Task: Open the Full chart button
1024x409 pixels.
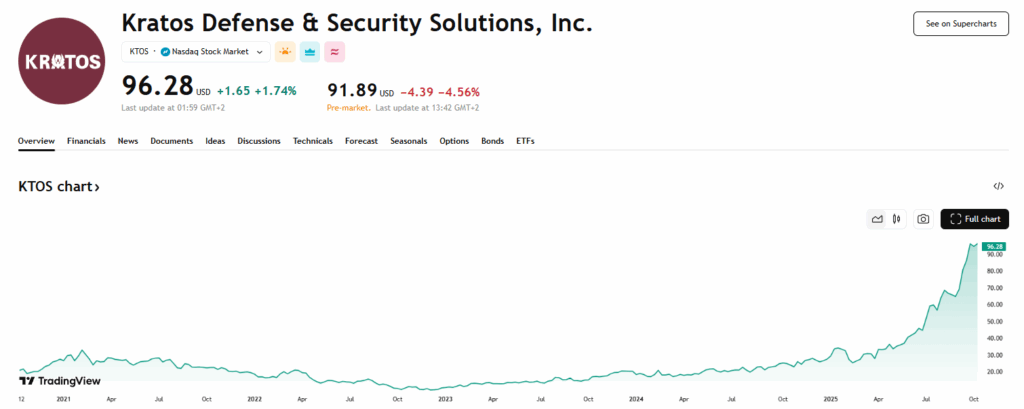Action: click(x=975, y=219)
